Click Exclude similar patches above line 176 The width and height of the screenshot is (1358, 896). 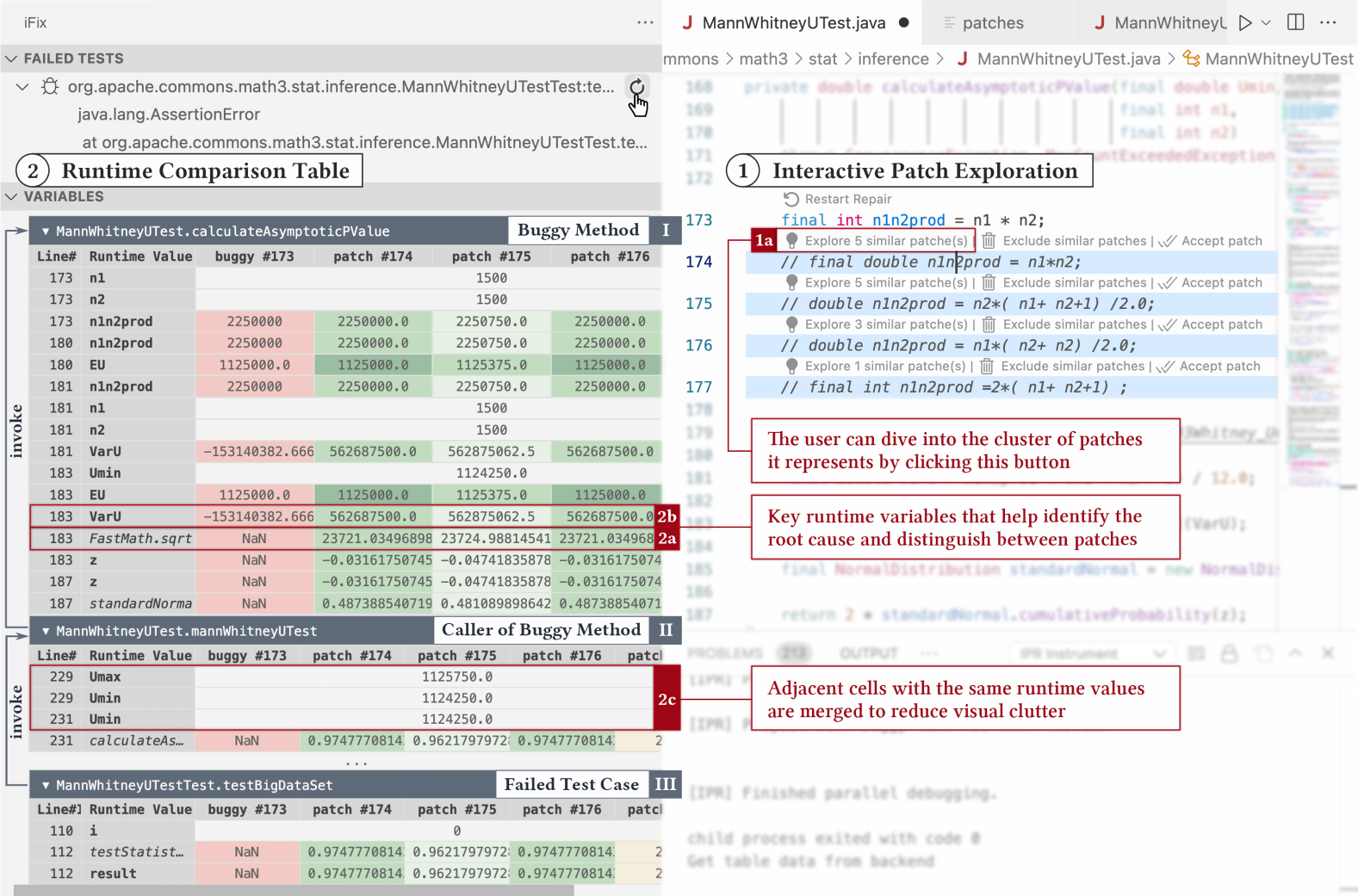click(1075, 324)
